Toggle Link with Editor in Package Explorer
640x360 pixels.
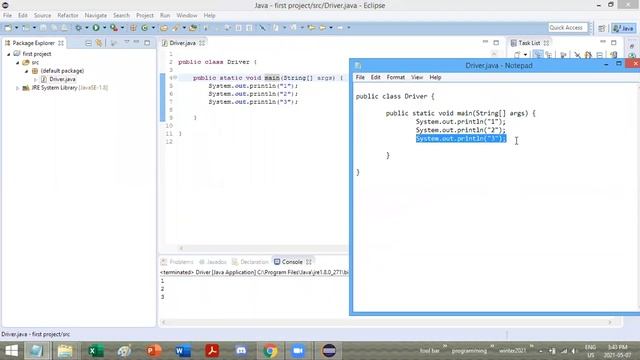pos(99,43)
